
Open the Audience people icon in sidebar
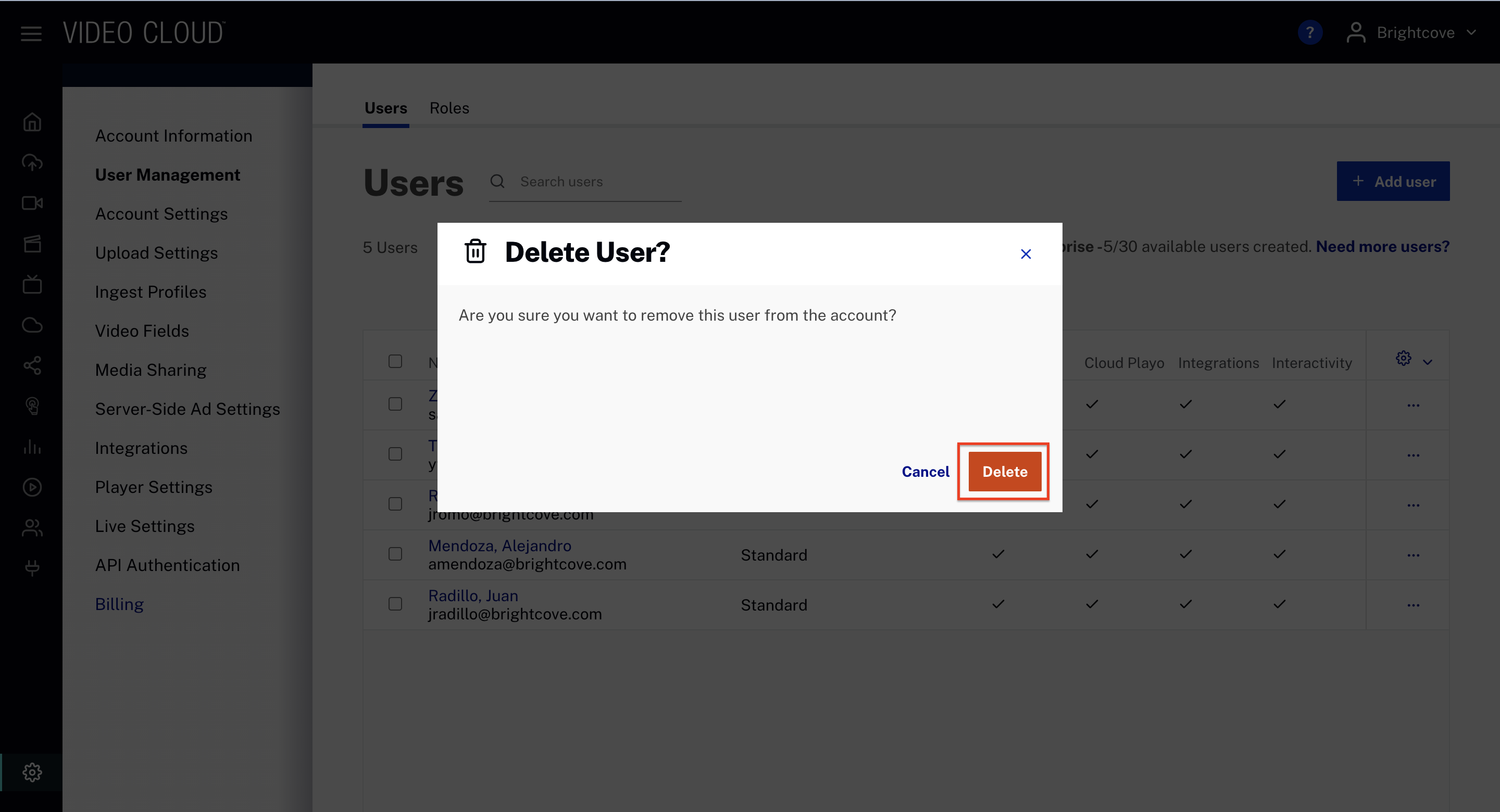coord(32,528)
